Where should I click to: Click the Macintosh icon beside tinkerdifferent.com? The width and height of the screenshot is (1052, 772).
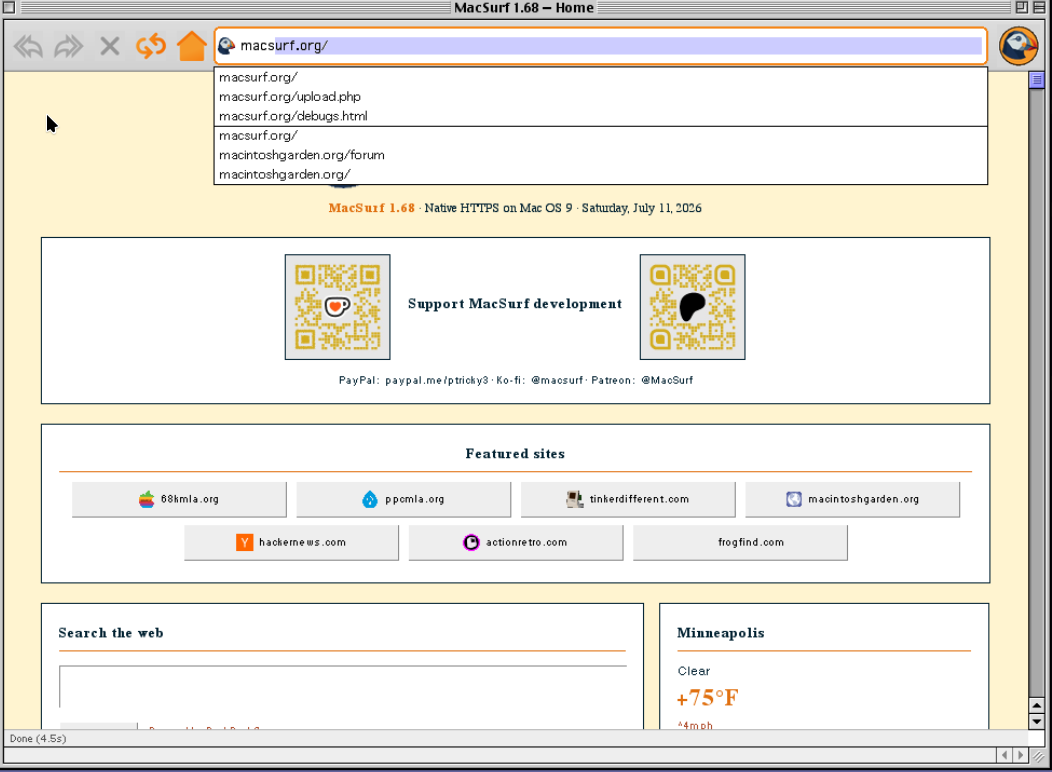(574, 499)
